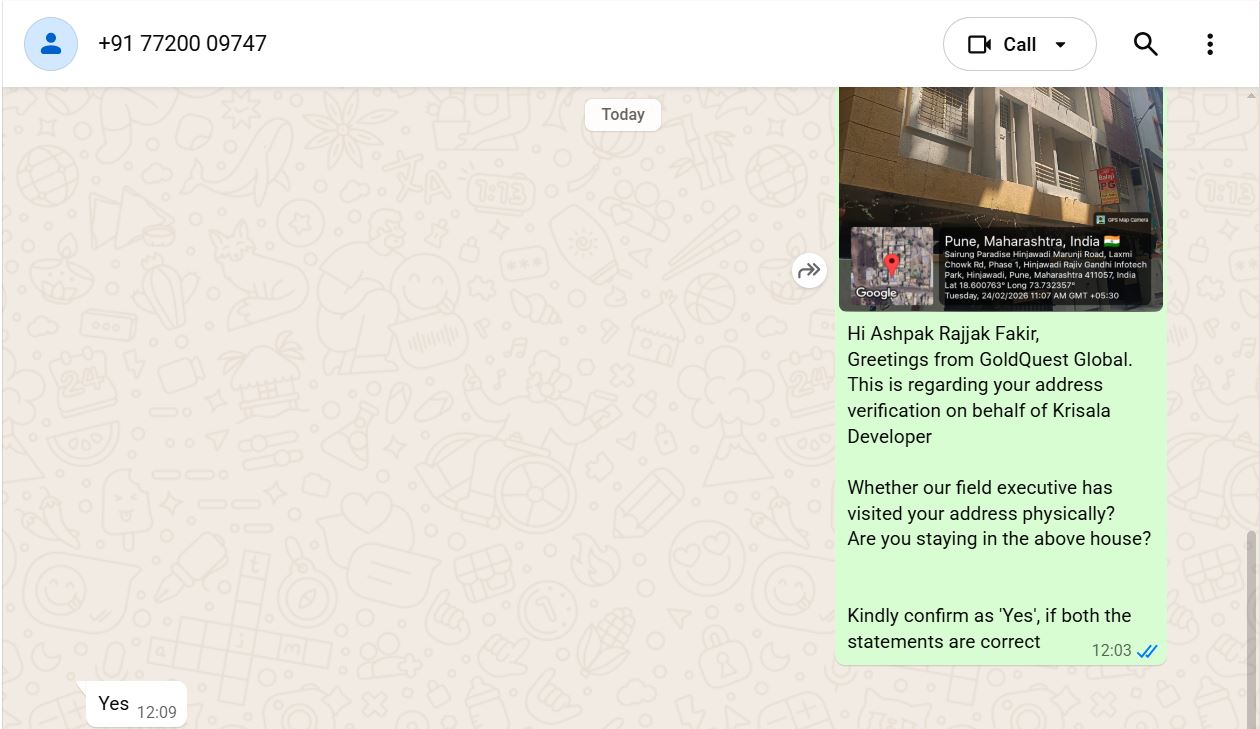Click the Indian flag in photo caption
1260x729 pixels.
click(1111, 241)
